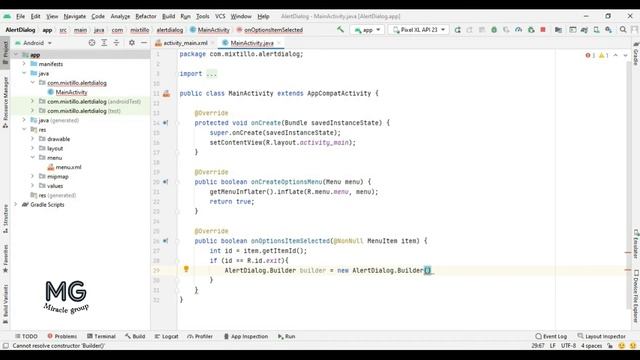The image size is (640, 360).
Task: Click Attach Debugger to Android Process icon
Action: pos(531,30)
